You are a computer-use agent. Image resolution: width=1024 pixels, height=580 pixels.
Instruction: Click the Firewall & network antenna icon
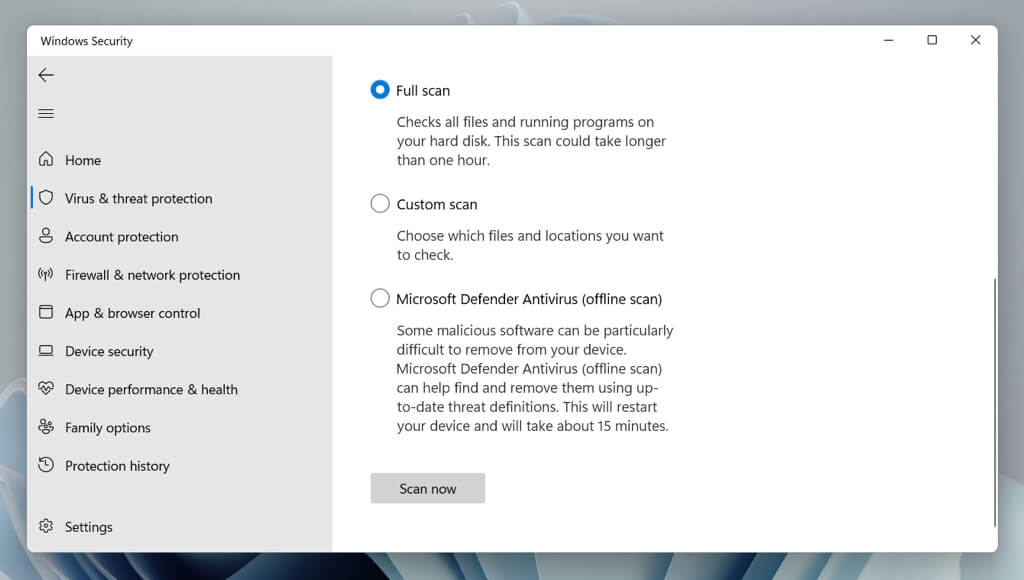click(46, 274)
